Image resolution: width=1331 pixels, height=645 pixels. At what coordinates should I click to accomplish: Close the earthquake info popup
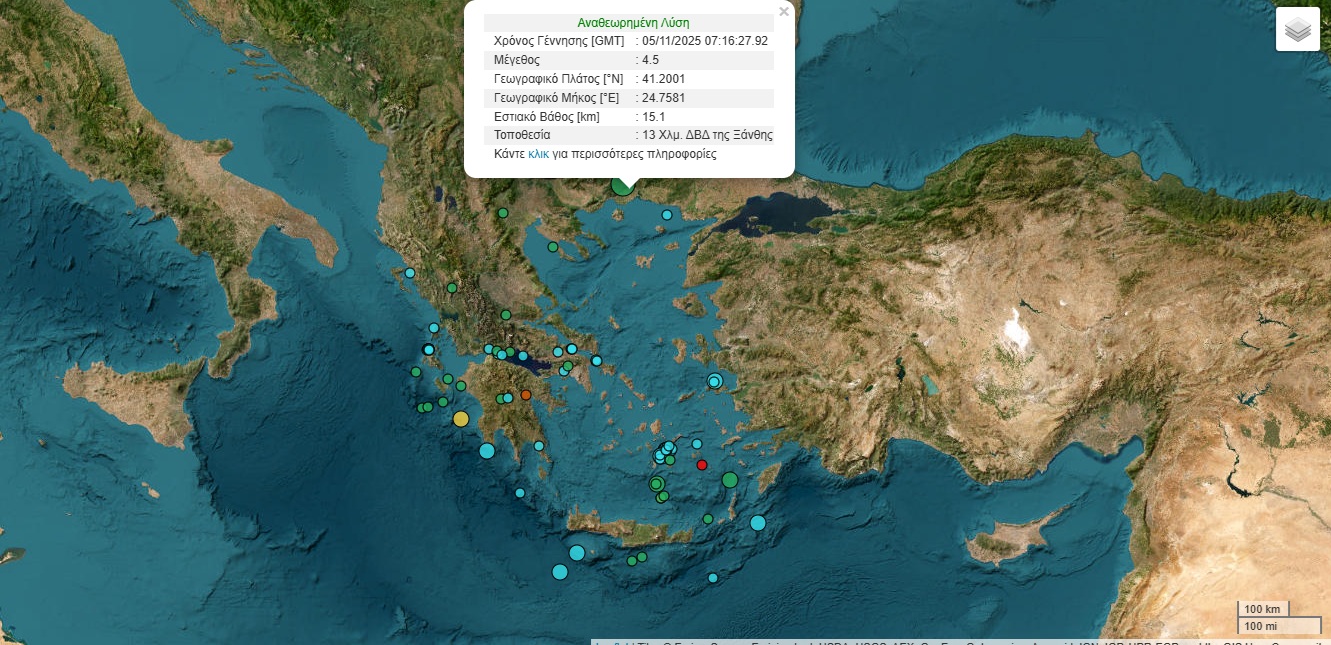784,12
